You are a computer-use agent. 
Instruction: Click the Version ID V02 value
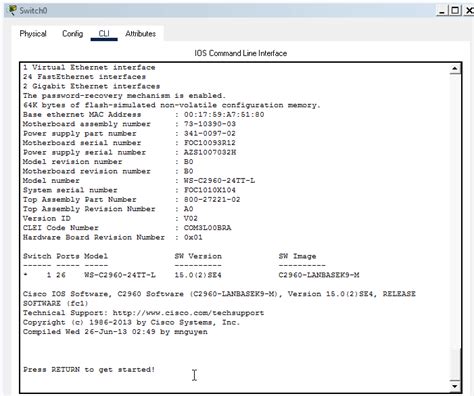(191, 218)
